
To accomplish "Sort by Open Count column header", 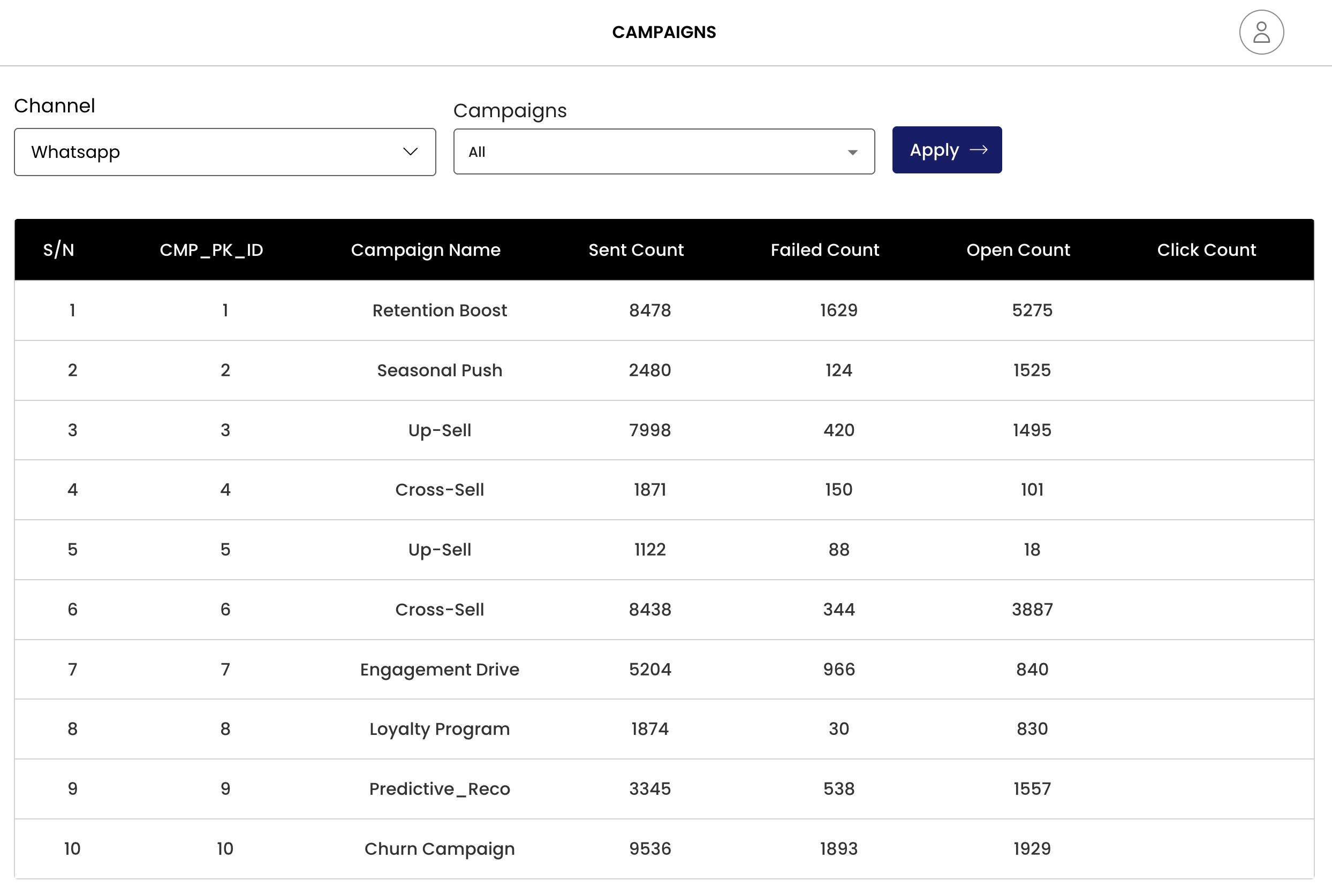I will click(x=1017, y=250).
